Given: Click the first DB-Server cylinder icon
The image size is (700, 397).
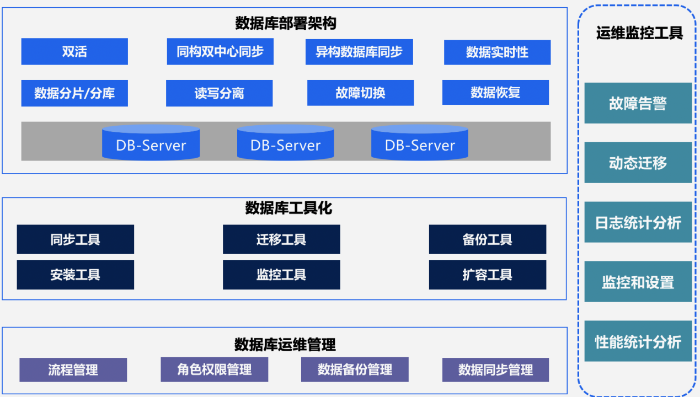Looking at the screenshot, I should coord(151,142).
